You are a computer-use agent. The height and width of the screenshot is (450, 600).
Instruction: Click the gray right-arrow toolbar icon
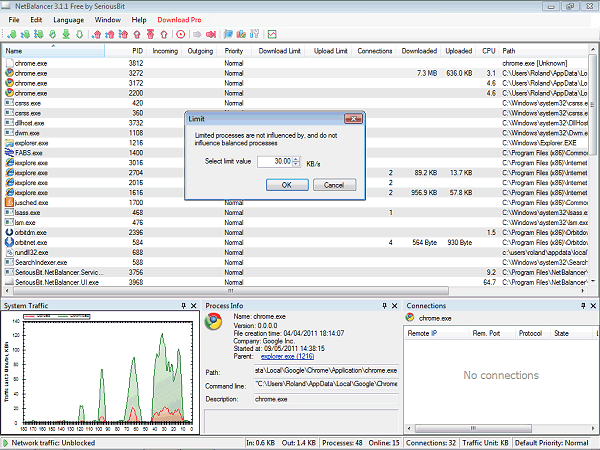(x=197, y=34)
